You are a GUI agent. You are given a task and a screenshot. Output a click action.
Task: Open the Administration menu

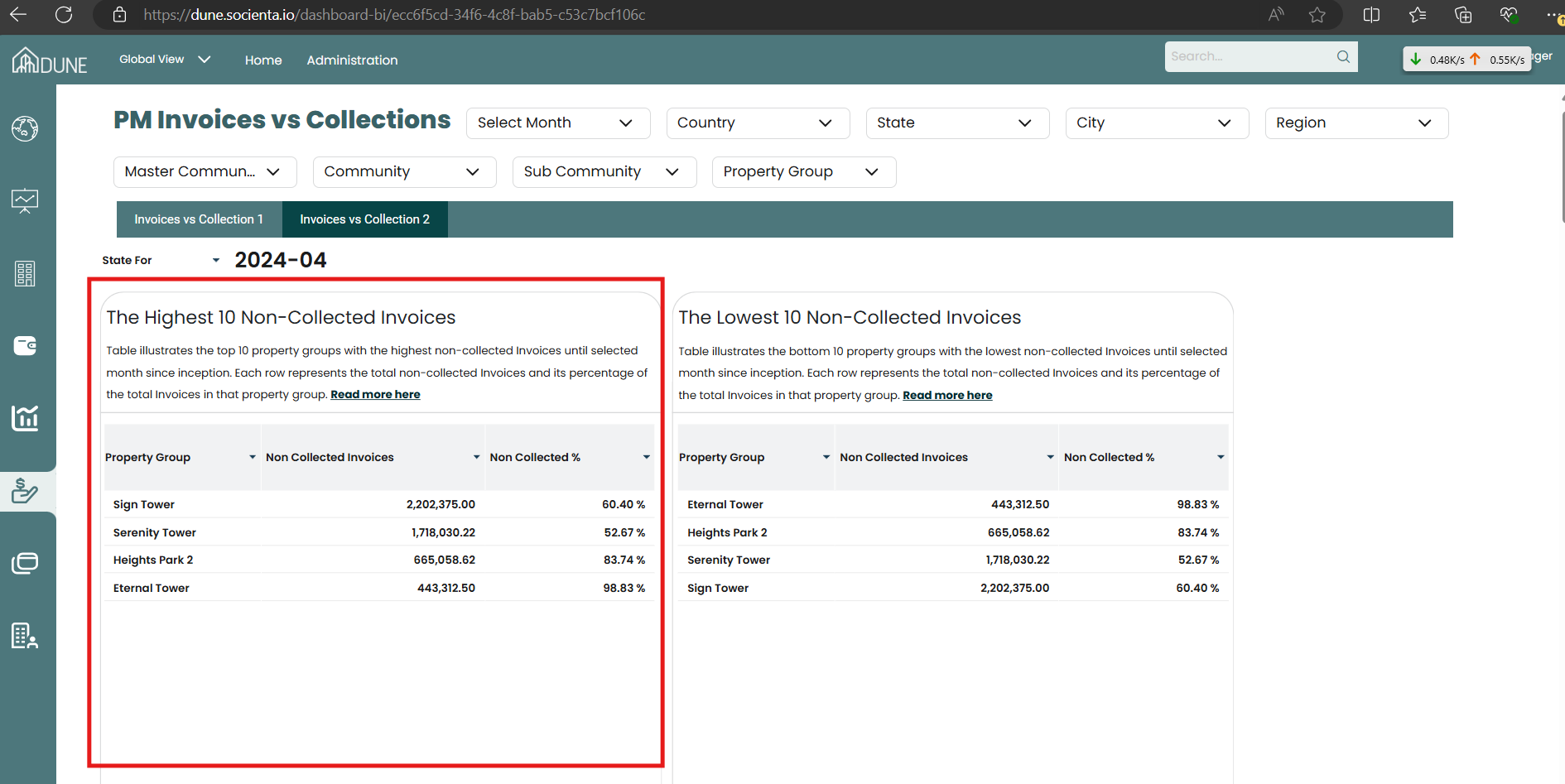352,60
